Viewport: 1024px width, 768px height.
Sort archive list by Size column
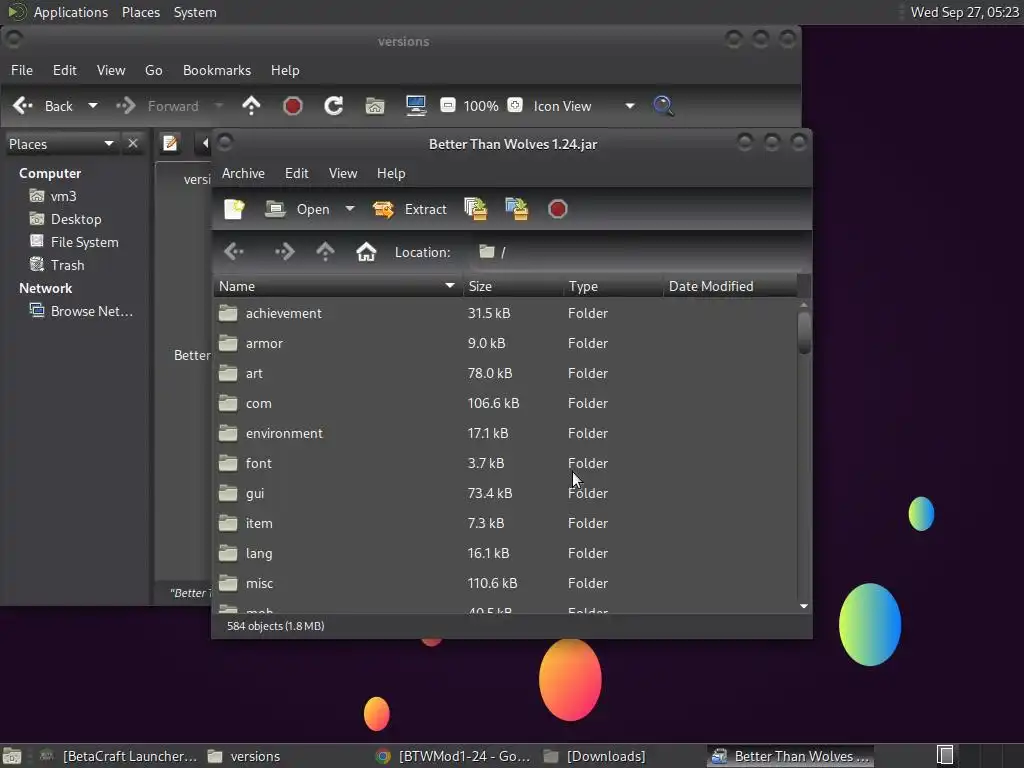tap(513, 286)
